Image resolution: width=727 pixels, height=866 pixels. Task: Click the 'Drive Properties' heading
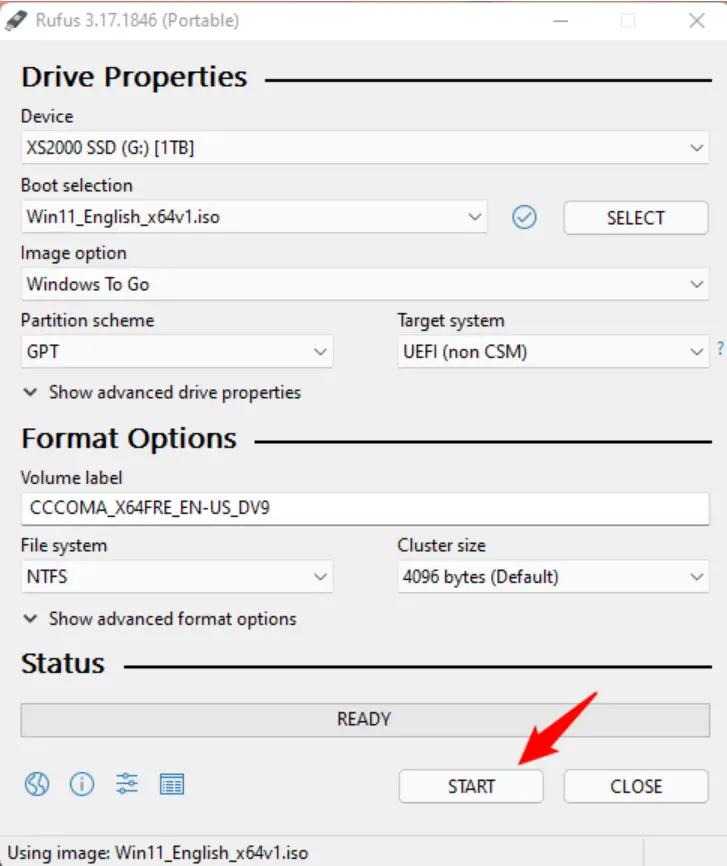(134, 77)
